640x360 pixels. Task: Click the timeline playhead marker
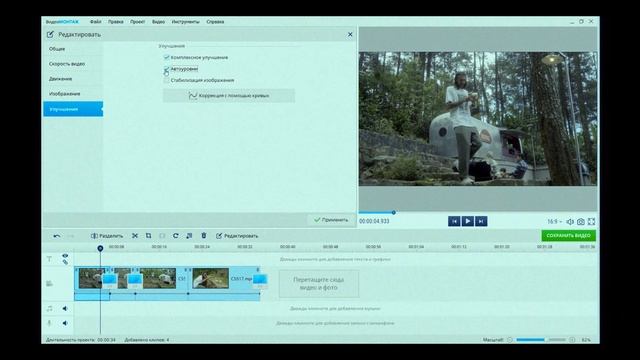click(100, 248)
